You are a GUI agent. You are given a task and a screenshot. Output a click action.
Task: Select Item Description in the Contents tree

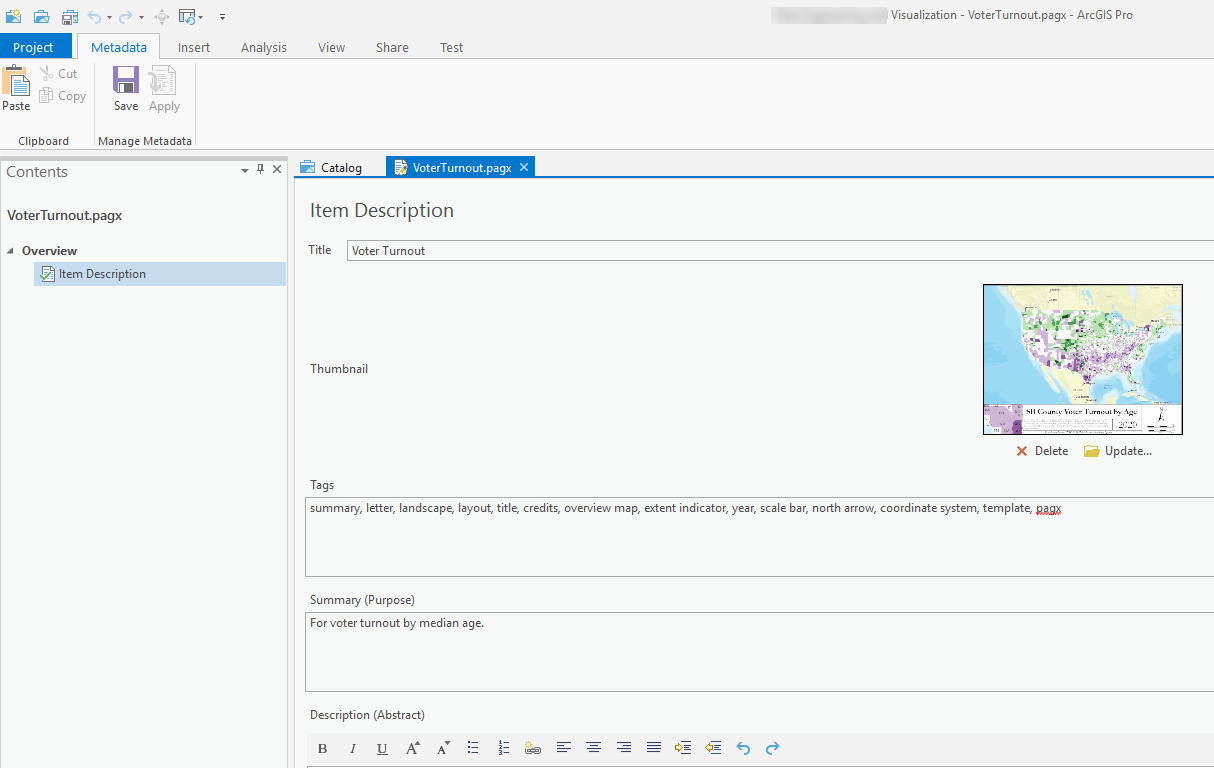(160, 274)
